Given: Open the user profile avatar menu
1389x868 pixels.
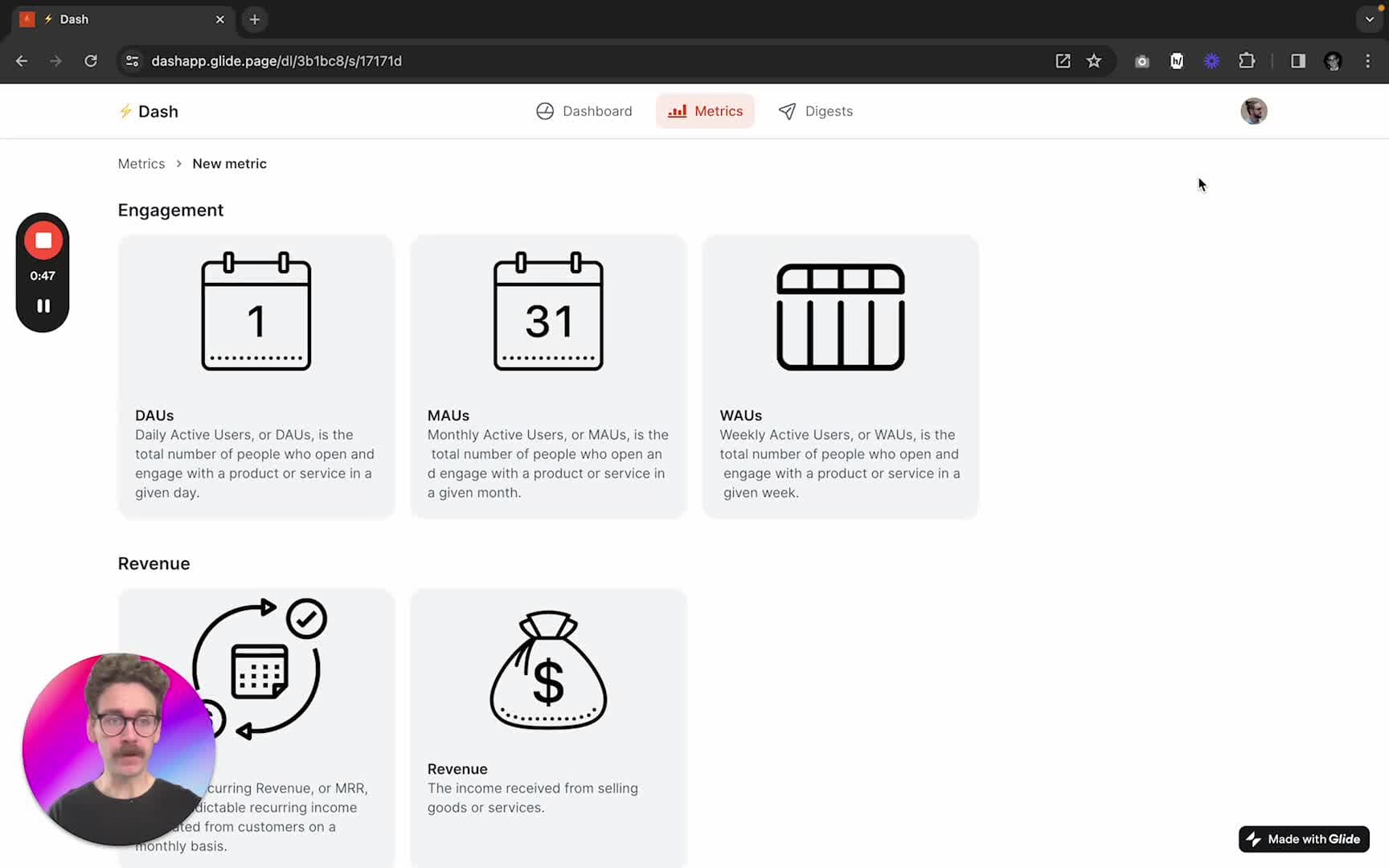Looking at the screenshot, I should click(x=1253, y=111).
